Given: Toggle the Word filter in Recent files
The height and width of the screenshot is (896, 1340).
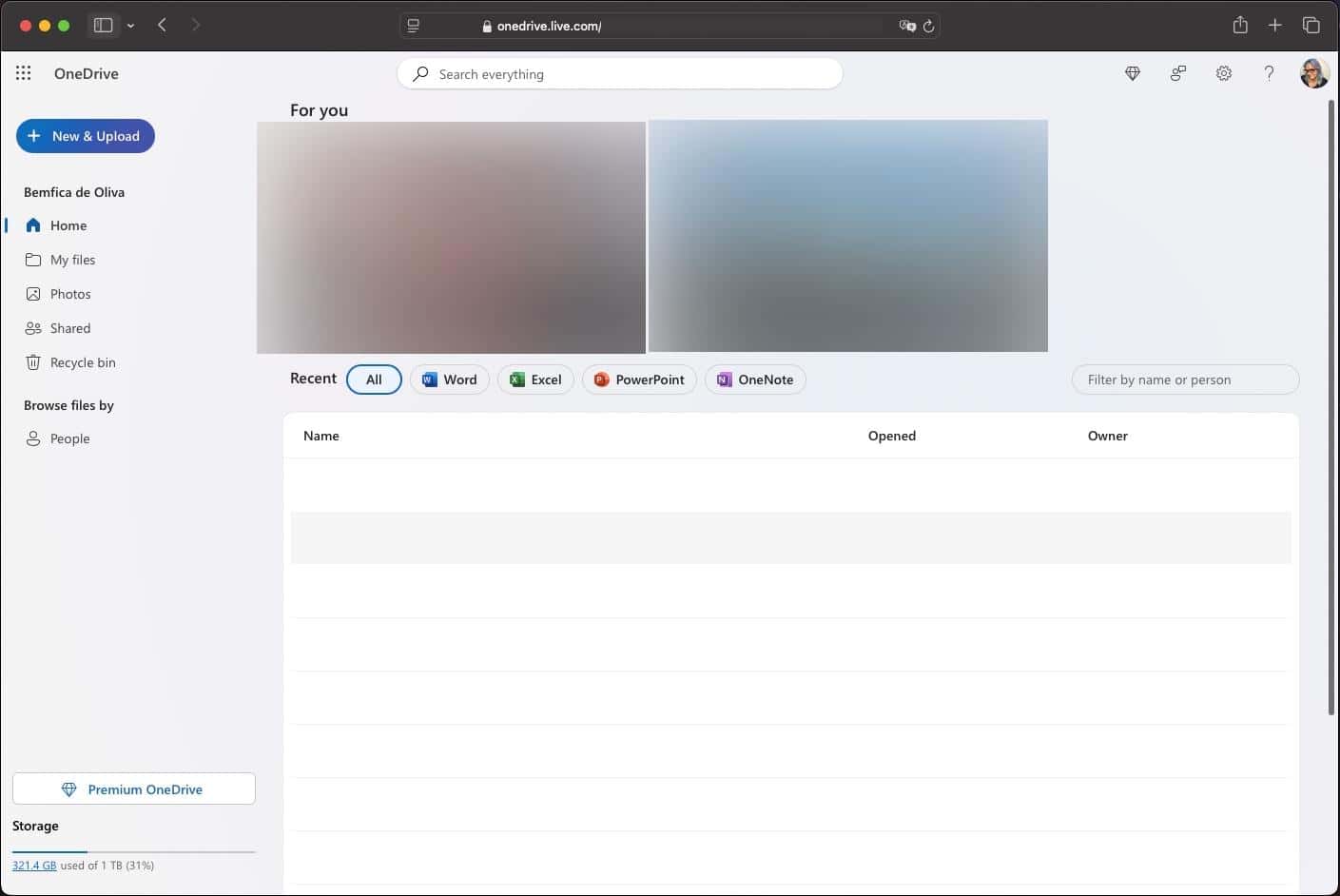Looking at the screenshot, I should (449, 380).
